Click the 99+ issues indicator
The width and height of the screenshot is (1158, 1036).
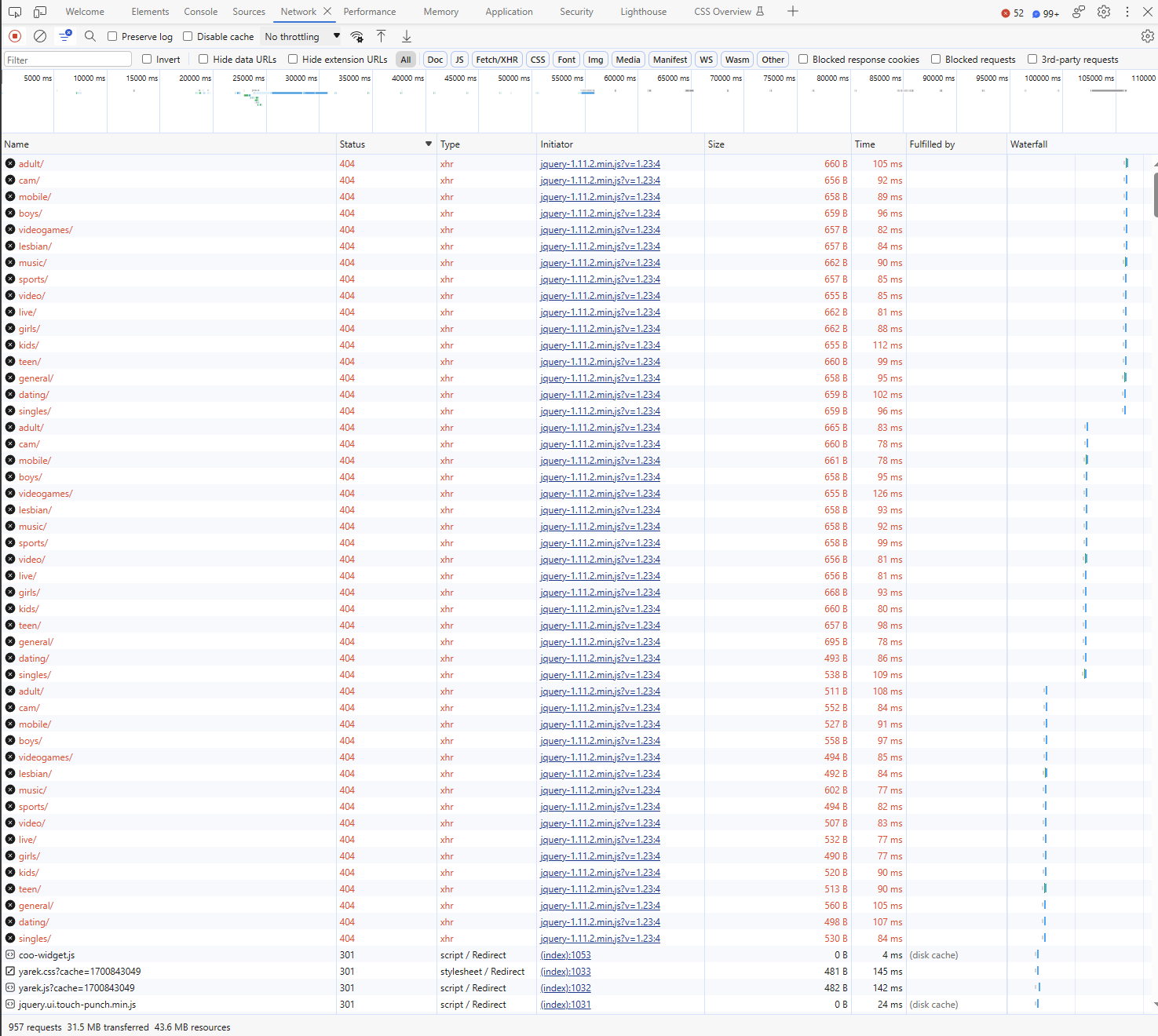pyautogui.click(x=1046, y=13)
